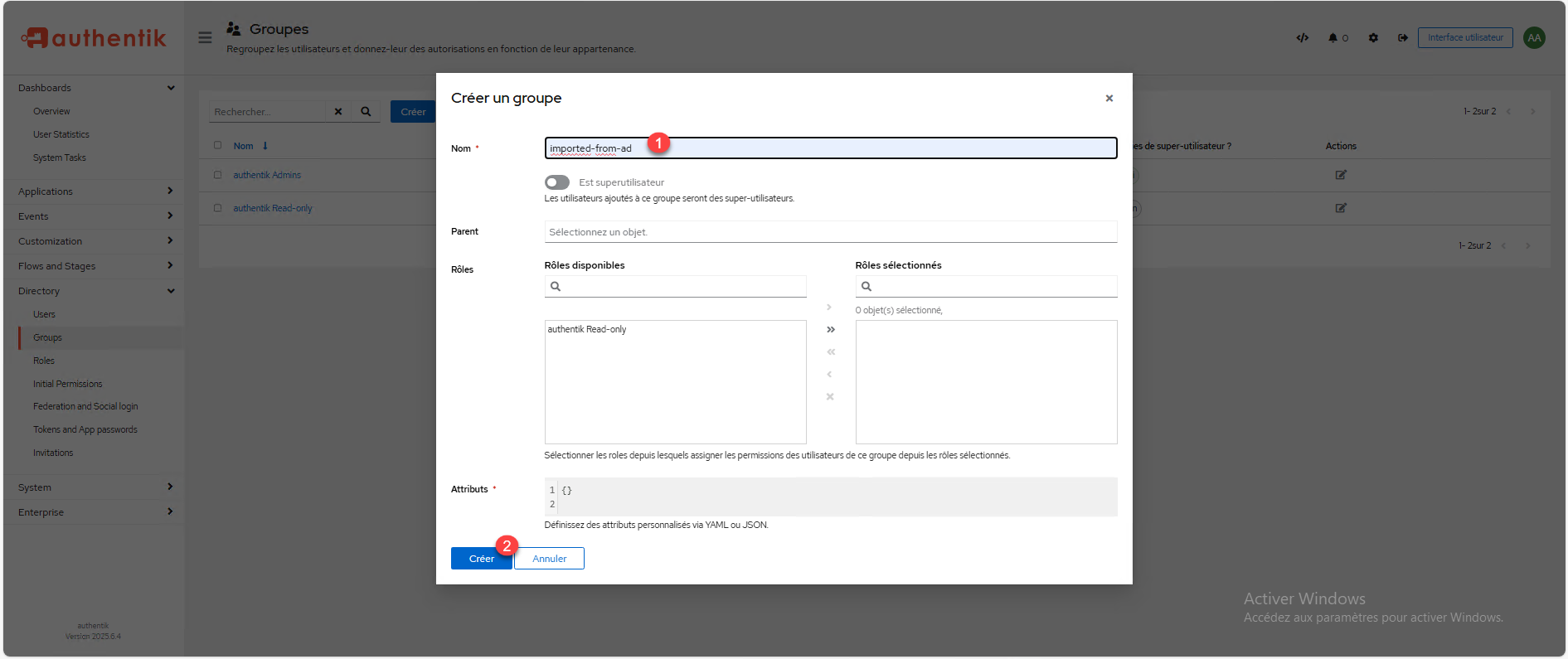The image size is (1568, 659).
Task: Close the Créer un groupe dialog
Action: click(1109, 98)
